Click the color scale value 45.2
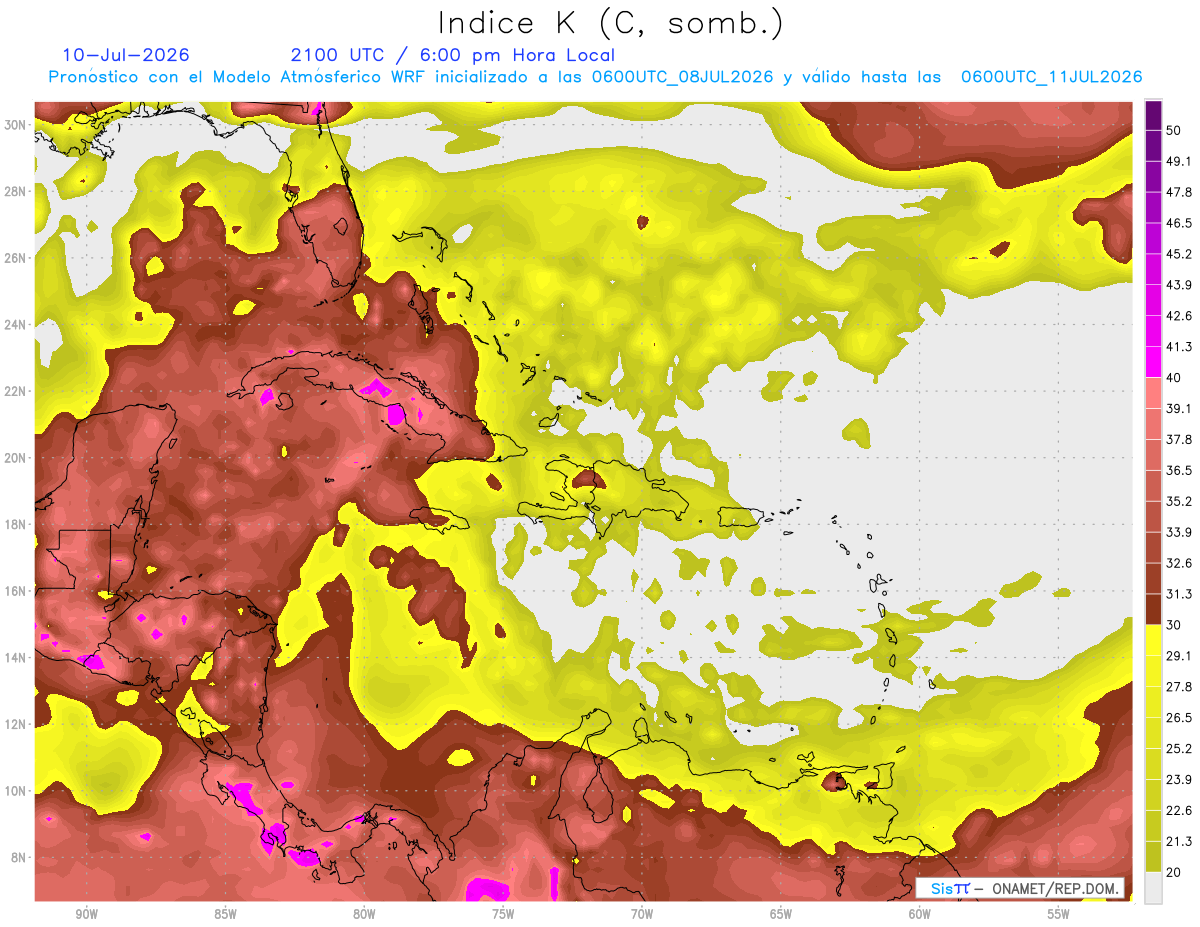Screen dimensions: 1200x927 coord(1180,253)
